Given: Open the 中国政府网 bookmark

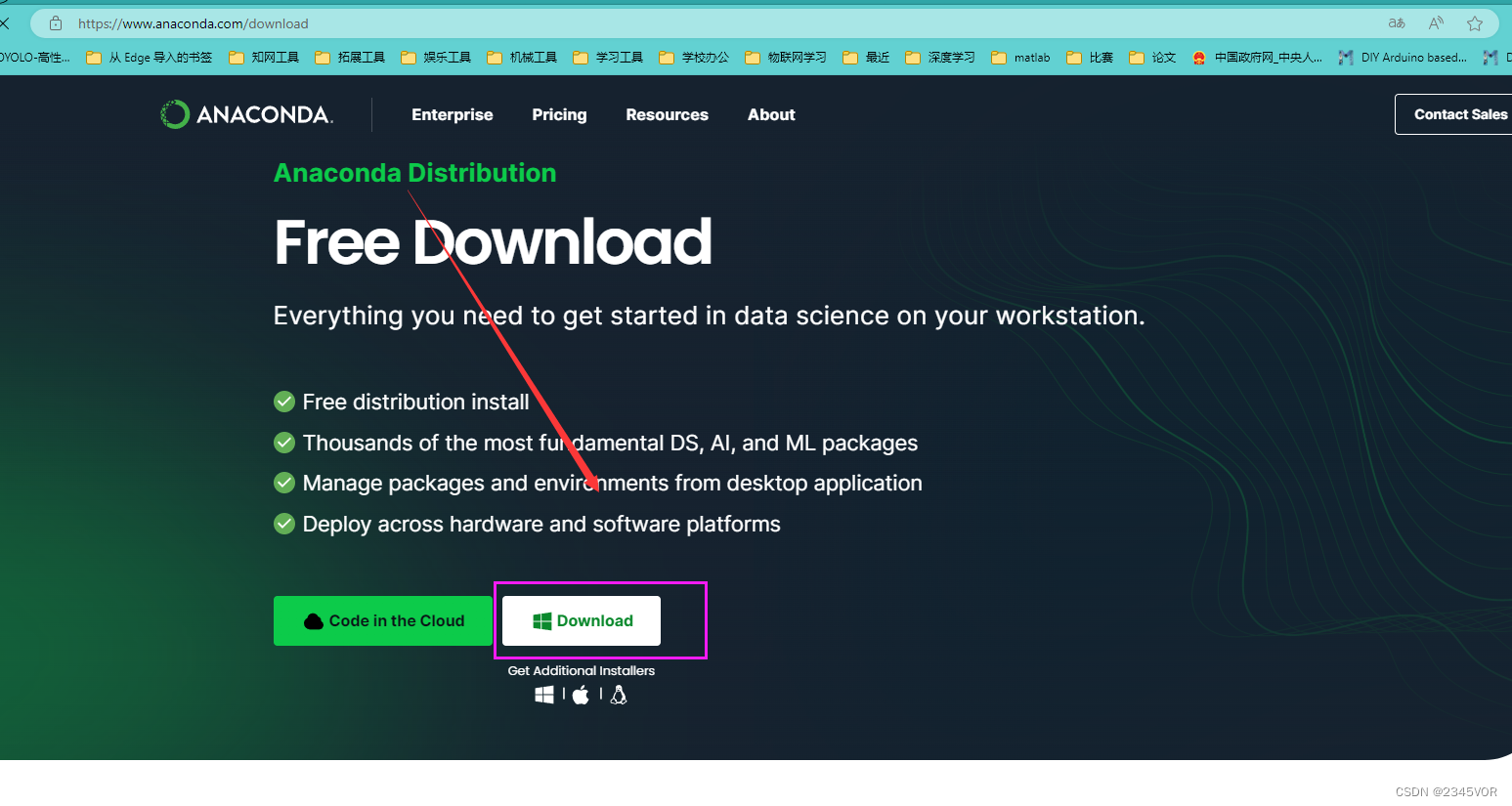Looking at the screenshot, I should tap(1257, 58).
